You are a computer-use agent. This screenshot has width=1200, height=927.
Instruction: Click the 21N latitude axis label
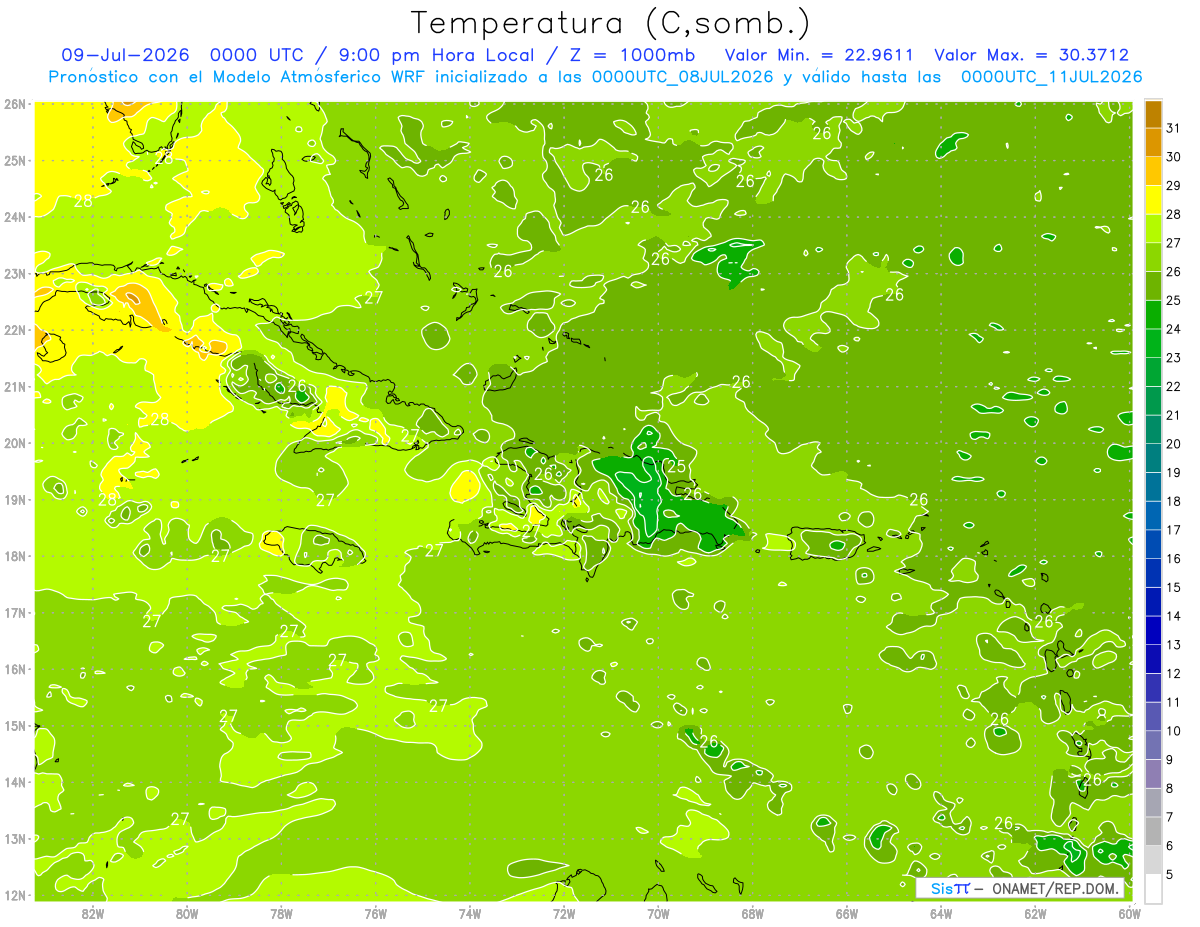(x=15, y=386)
